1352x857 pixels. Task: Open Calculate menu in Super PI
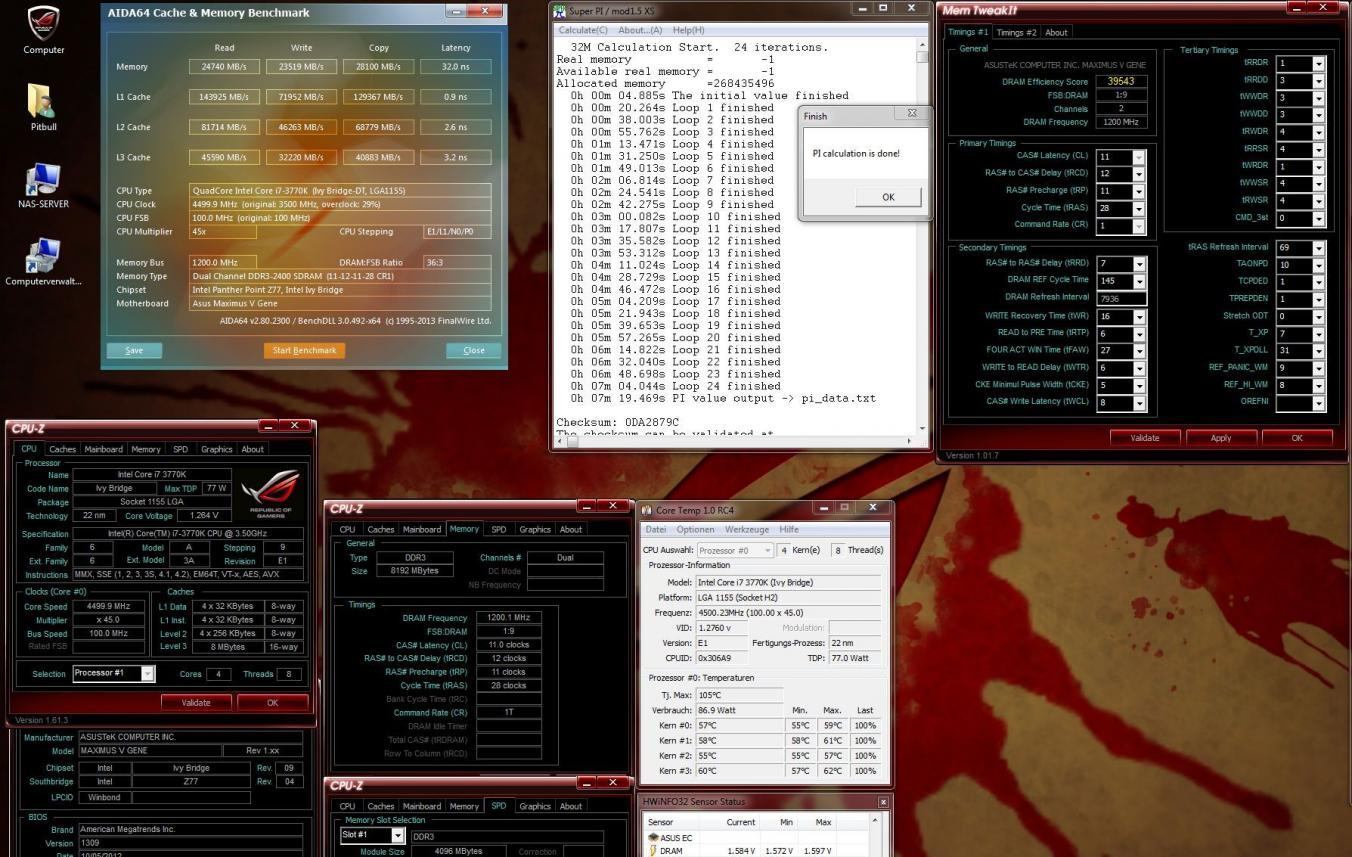pos(583,30)
